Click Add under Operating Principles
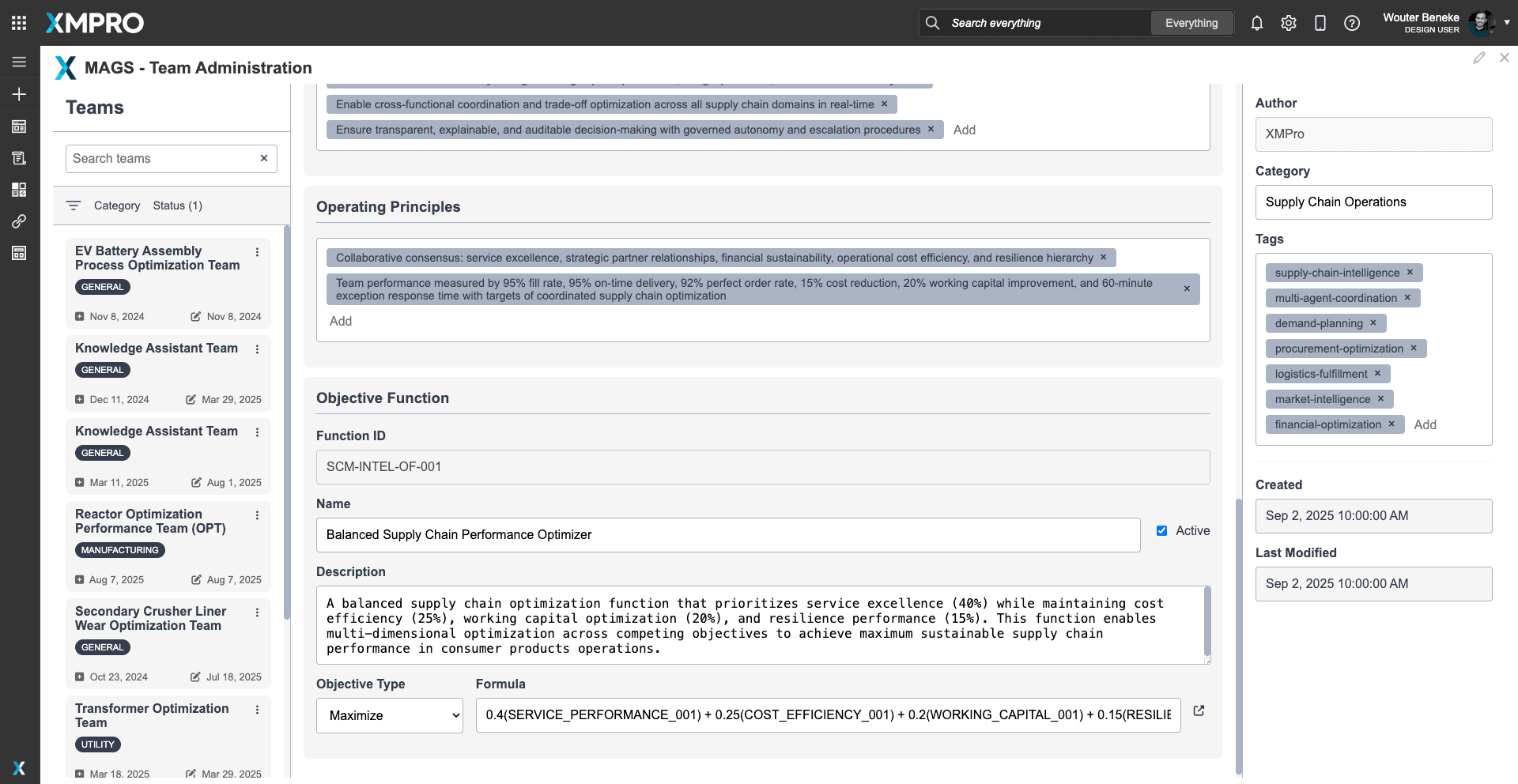This screenshot has height=784, width=1518. [341, 321]
